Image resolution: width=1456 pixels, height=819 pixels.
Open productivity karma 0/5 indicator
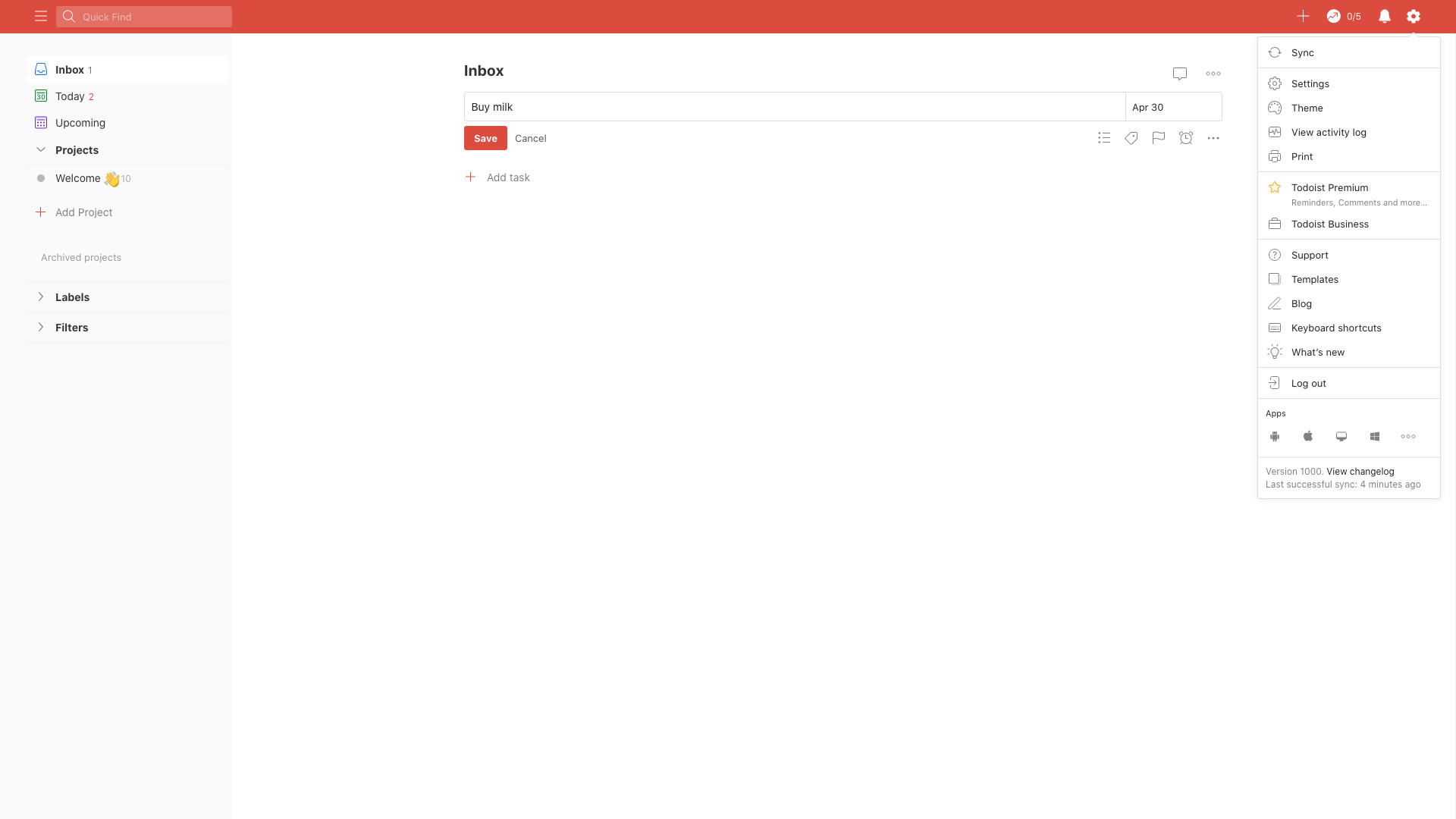click(x=1344, y=16)
